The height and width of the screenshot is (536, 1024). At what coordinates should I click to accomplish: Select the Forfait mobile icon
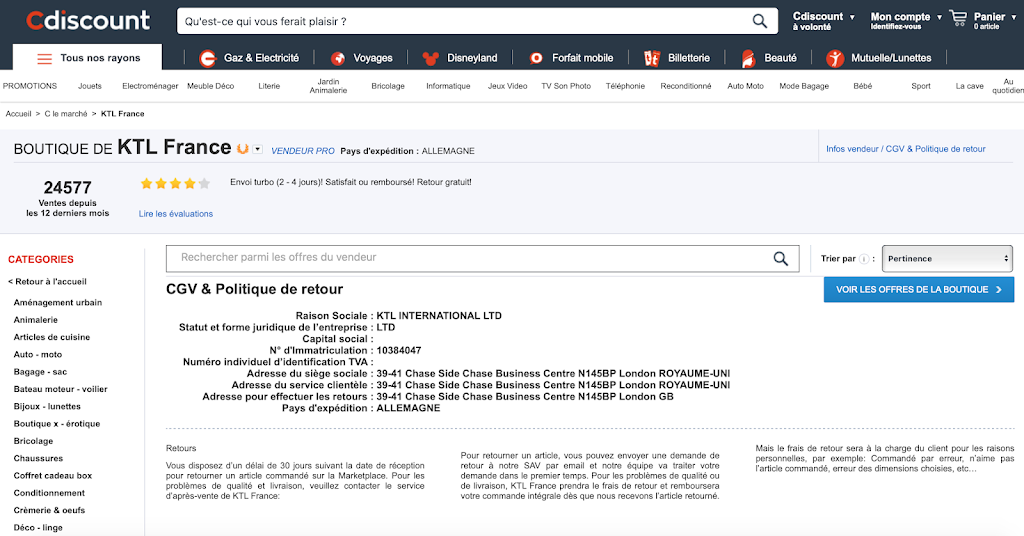pos(537,58)
